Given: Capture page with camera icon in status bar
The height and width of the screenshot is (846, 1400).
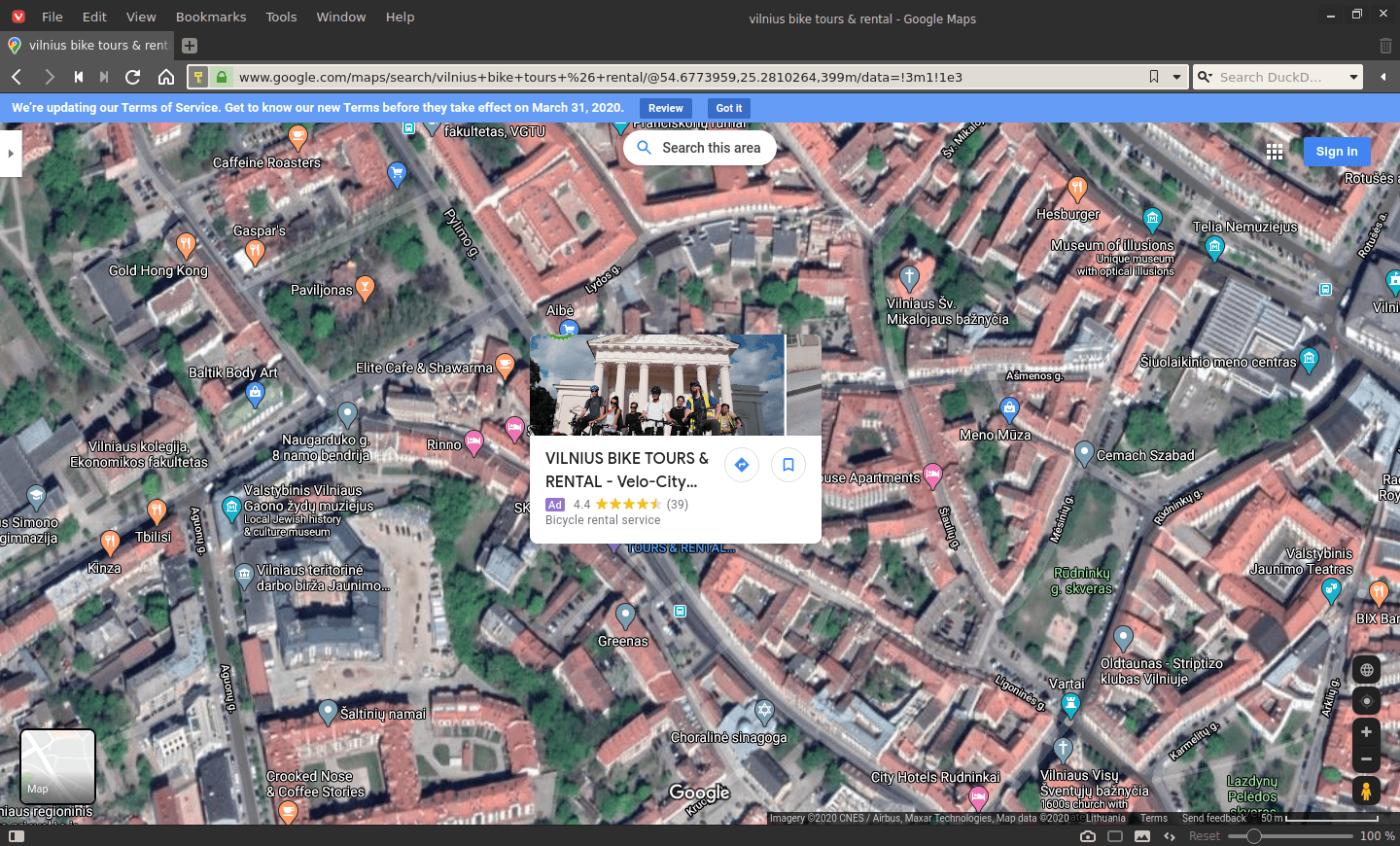Looking at the screenshot, I should pyautogui.click(x=1088, y=836).
